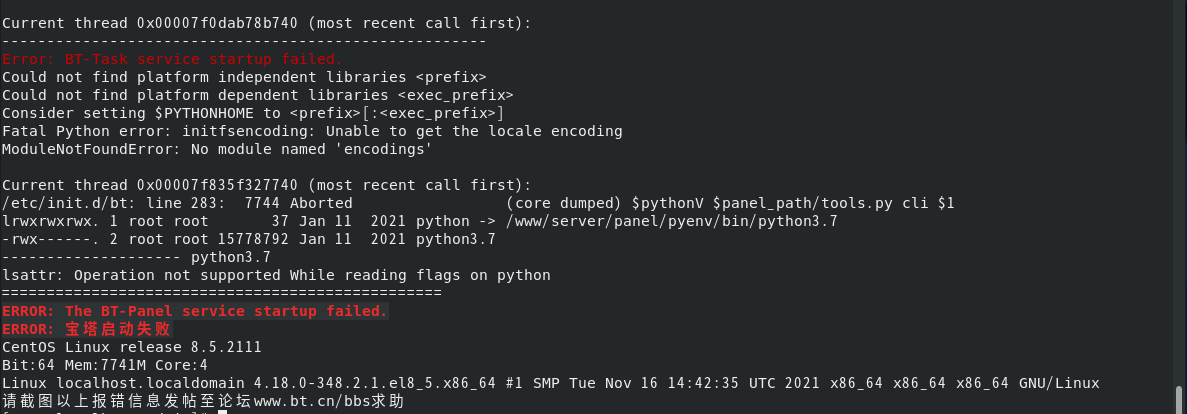1187x414 pixels.
Task: Click 'Could not find platform dependent libraries' line
Action: tap(257, 95)
